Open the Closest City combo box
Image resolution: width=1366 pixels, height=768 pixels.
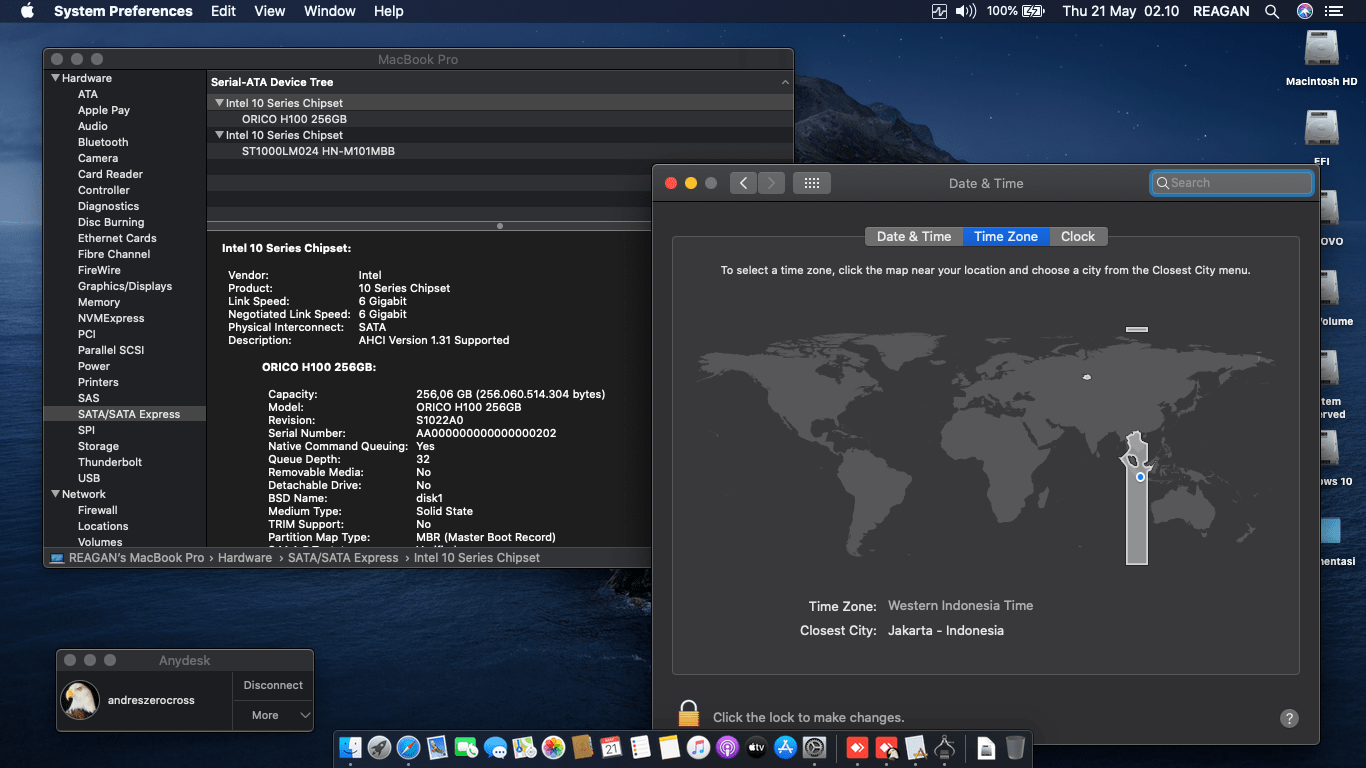click(946, 631)
